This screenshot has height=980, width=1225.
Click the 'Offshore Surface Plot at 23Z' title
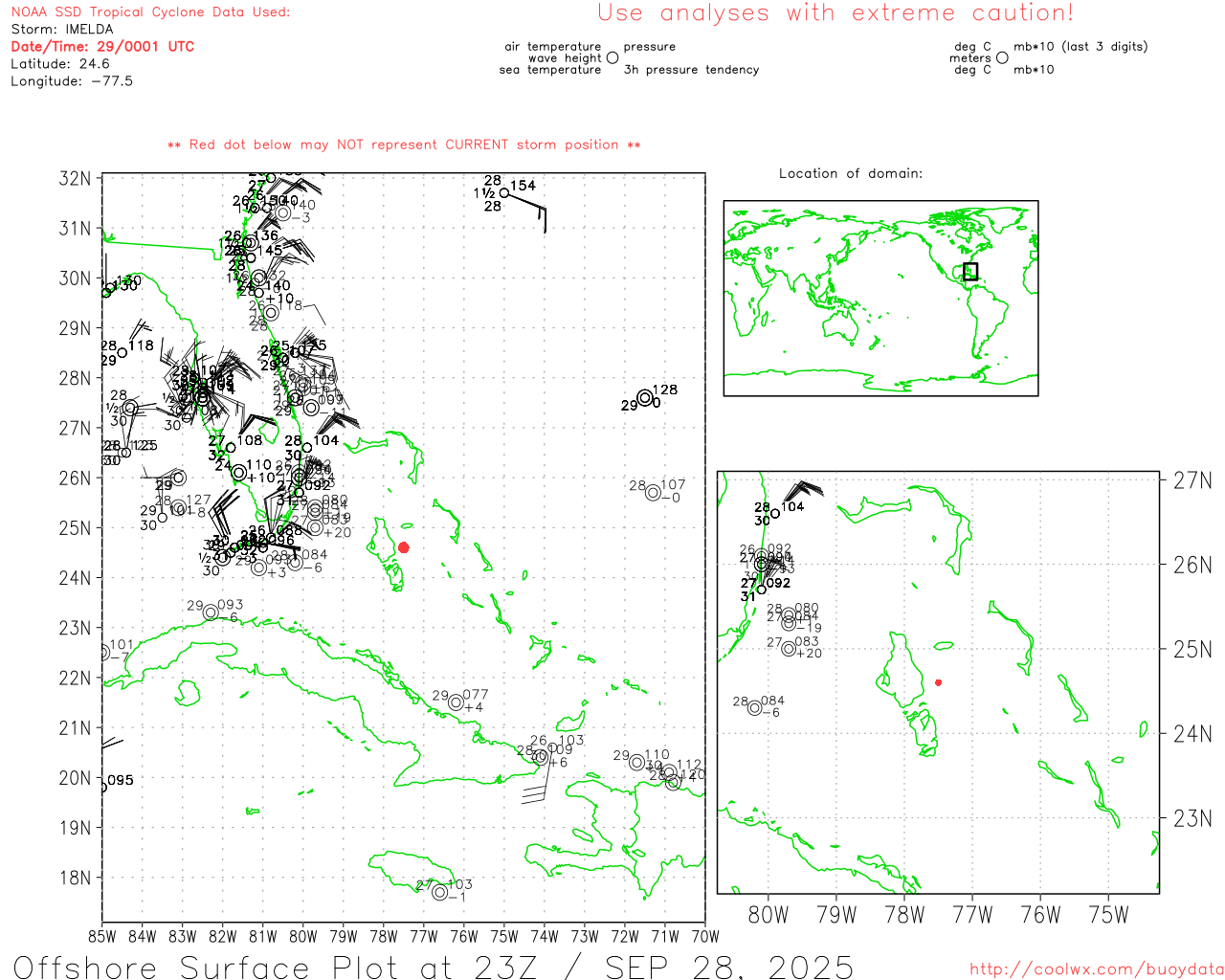[232, 966]
